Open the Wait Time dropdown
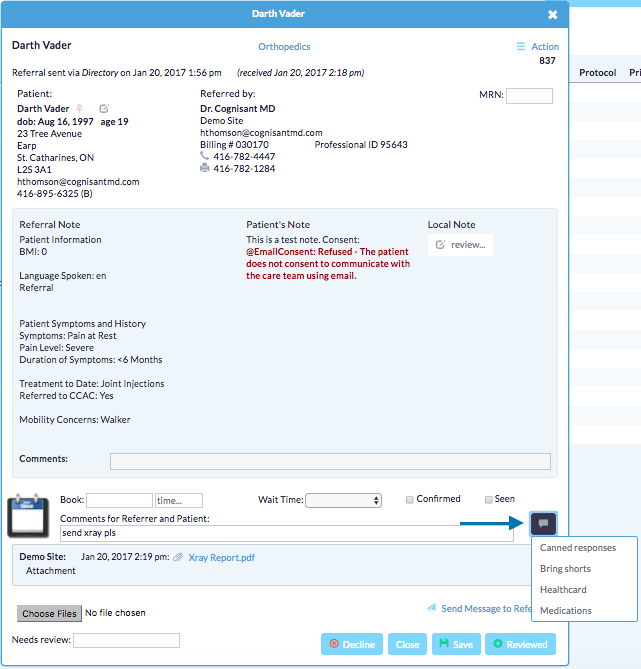641x669 pixels. click(x=343, y=500)
